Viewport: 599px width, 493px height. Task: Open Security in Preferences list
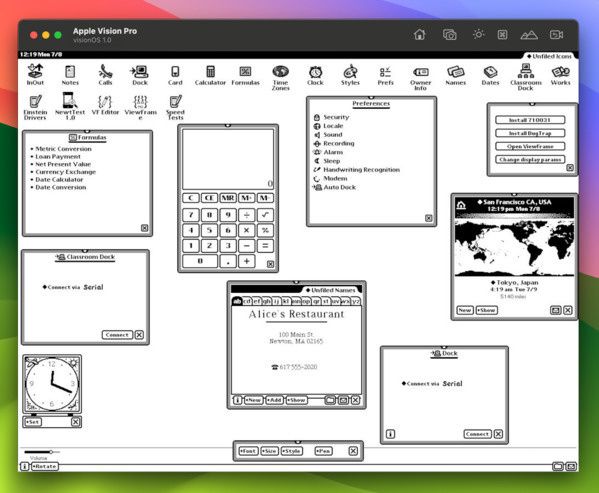click(x=332, y=117)
